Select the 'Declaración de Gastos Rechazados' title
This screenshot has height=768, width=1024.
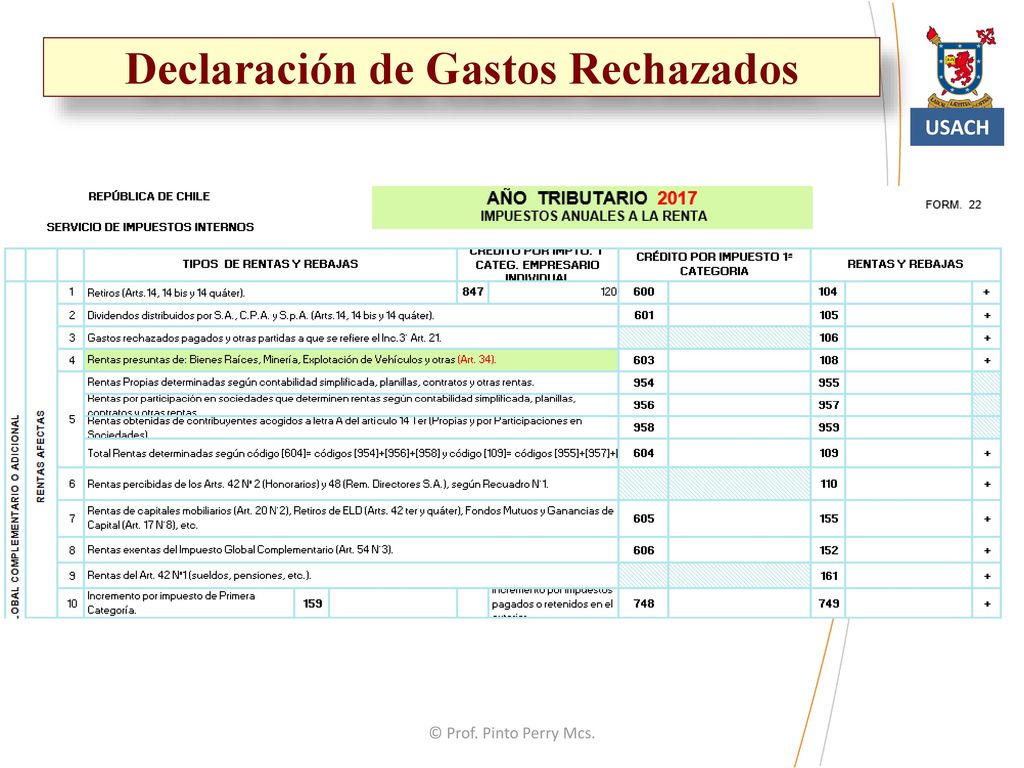462,68
